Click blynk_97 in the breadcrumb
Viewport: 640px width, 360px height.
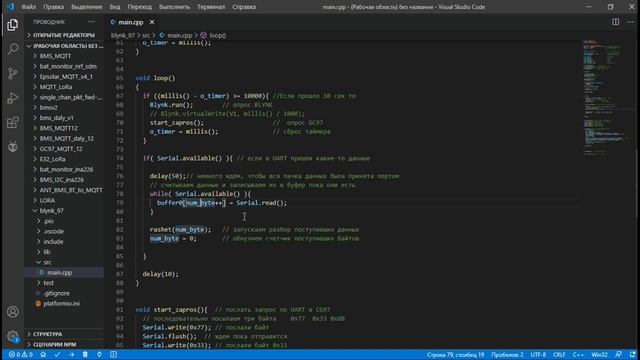click(x=122, y=36)
